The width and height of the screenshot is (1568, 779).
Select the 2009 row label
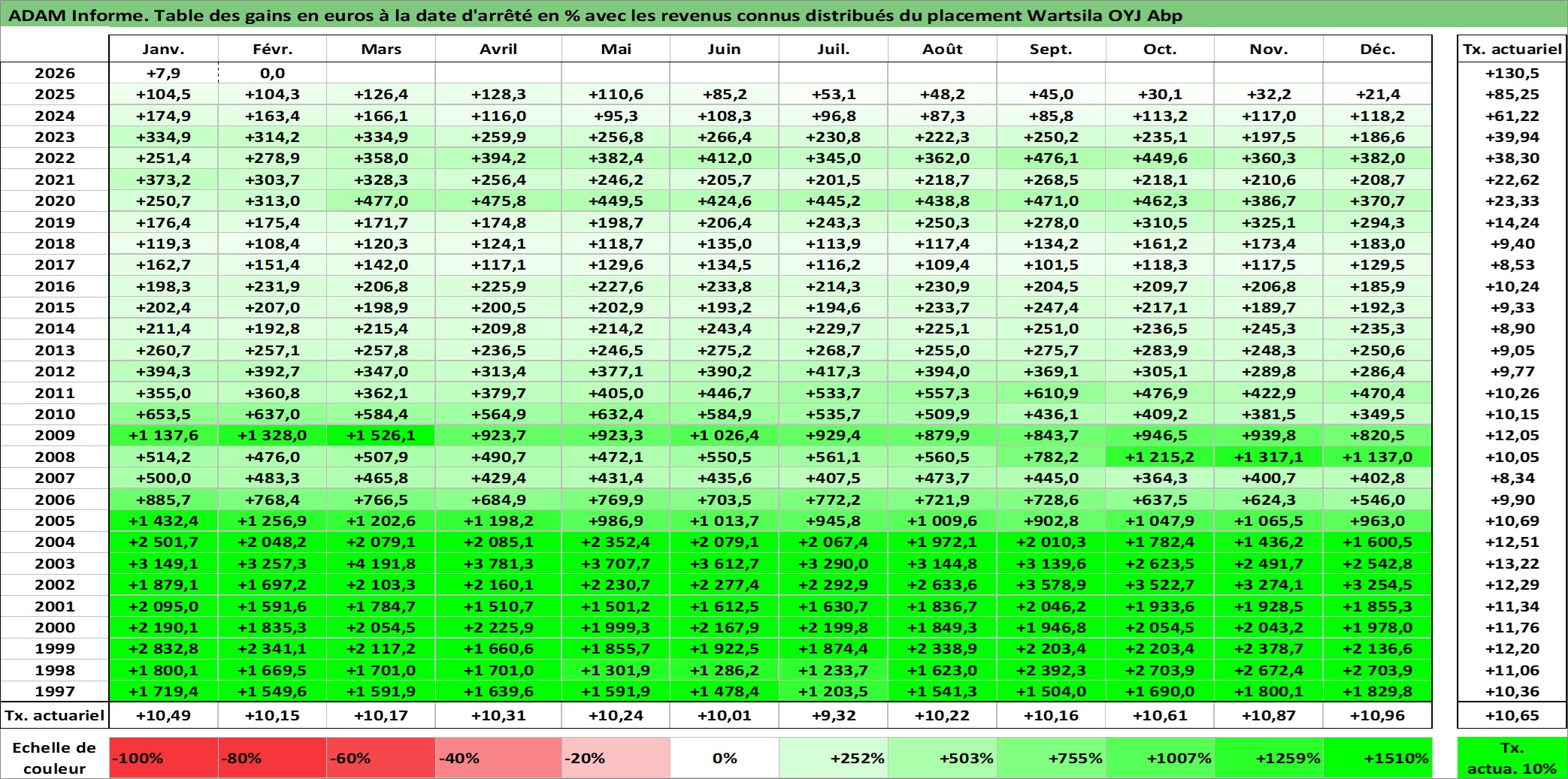(x=55, y=435)
